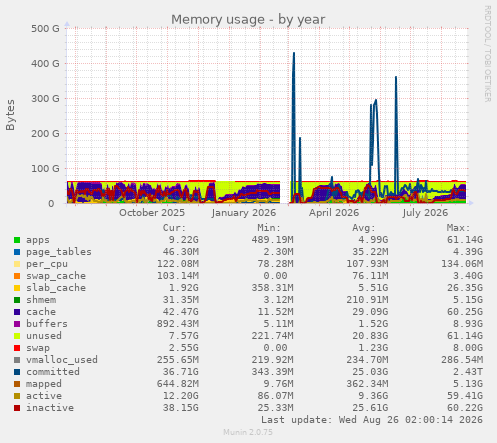
Task: Click the 'mapped' legend label
Action: tap(44, 384)
